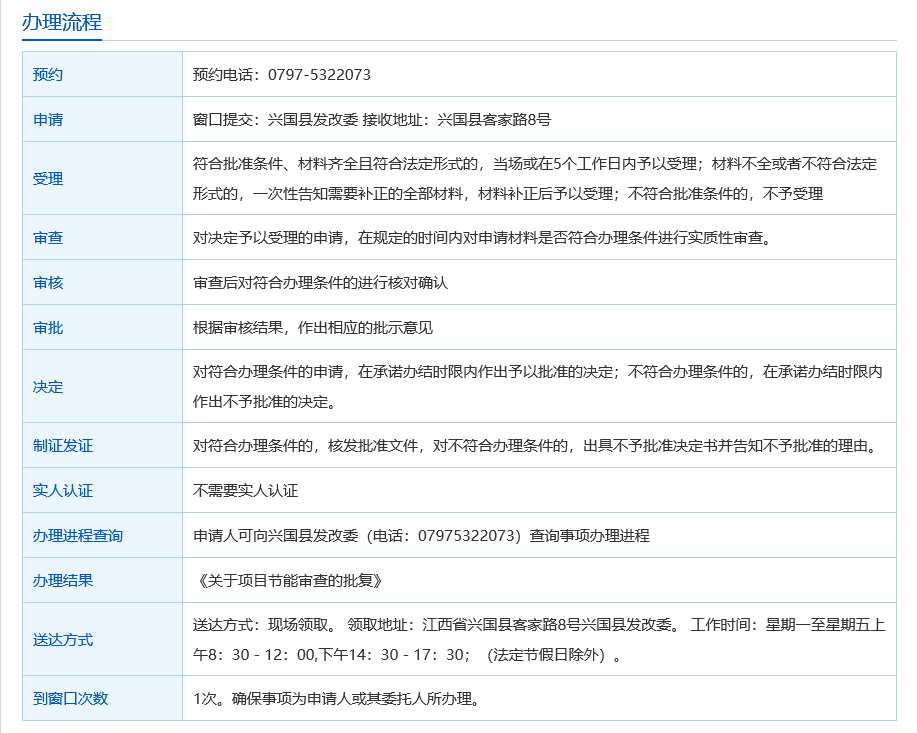Click the 办理流程 section heading
This screenshot has width=917, height=733.
pyautogui.click(x=62, y=22)
